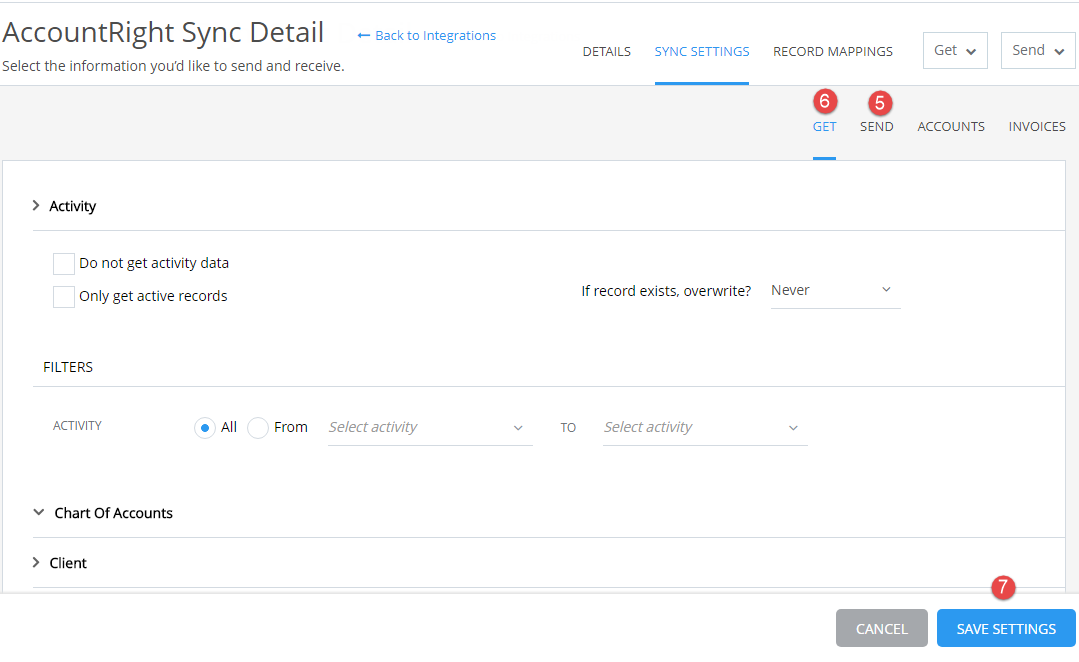Switch to RECORD MAPPINGS tab
The width and height of the screenshot is (1079, 662).
tap(833, 52)
